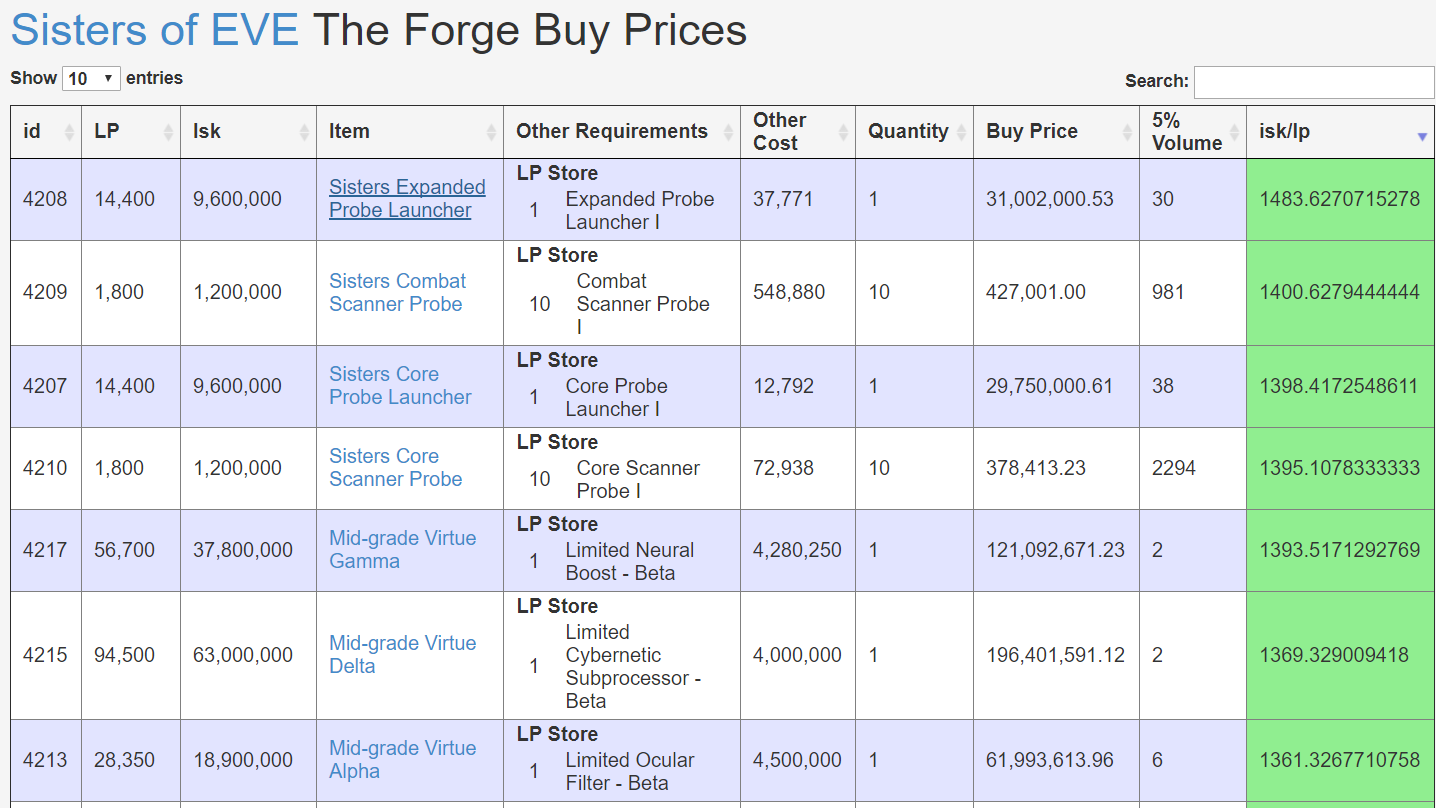This screenshot has width=1436, height=808.
Task: Click buy price 196,401,591.12
Action: click(x=1055, y=655)
